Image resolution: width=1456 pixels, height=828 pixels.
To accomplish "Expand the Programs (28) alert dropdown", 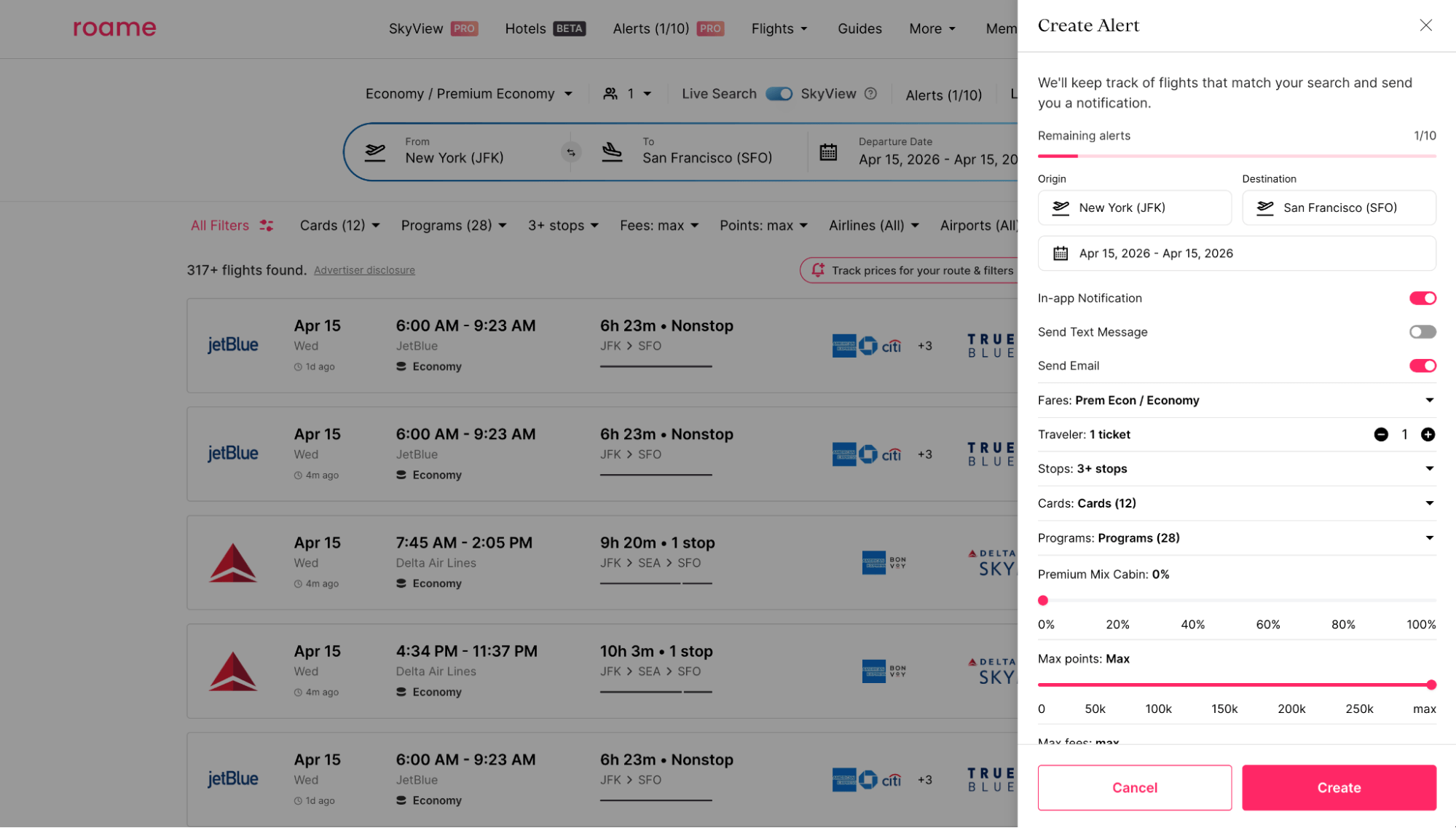I will pos(1429,538).
